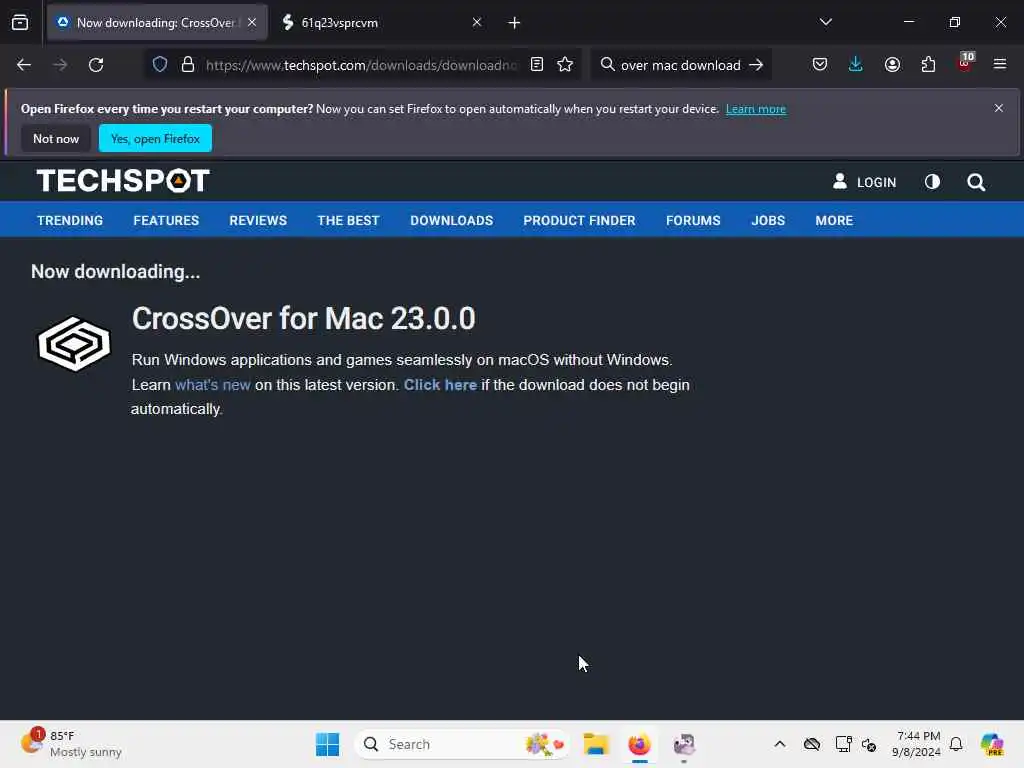This screenshot has height=768, width=1024.
Task: Open the REVIEWS section
Action: [258, 221]
